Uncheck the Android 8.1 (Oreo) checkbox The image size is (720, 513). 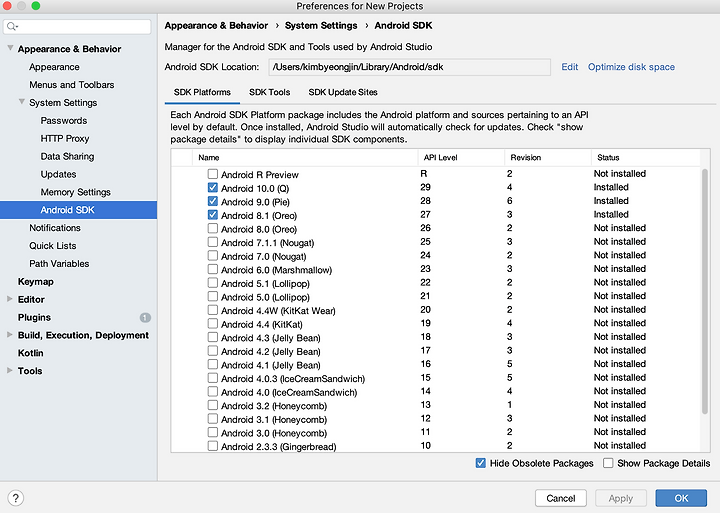coord(213,215)
